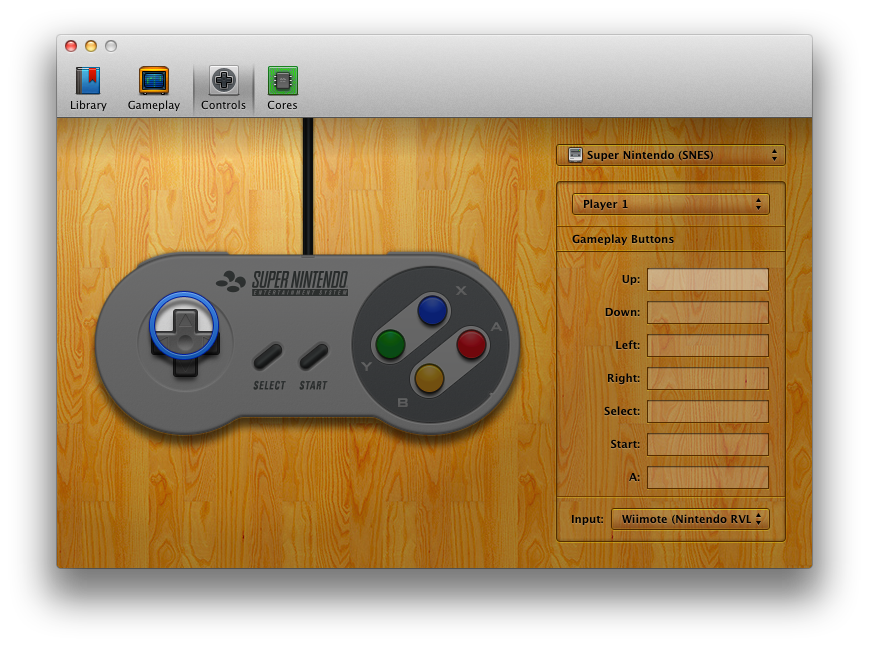Screen dimensions: 869x647
Task: Click the Up key binding field
Action: point(708,279)
